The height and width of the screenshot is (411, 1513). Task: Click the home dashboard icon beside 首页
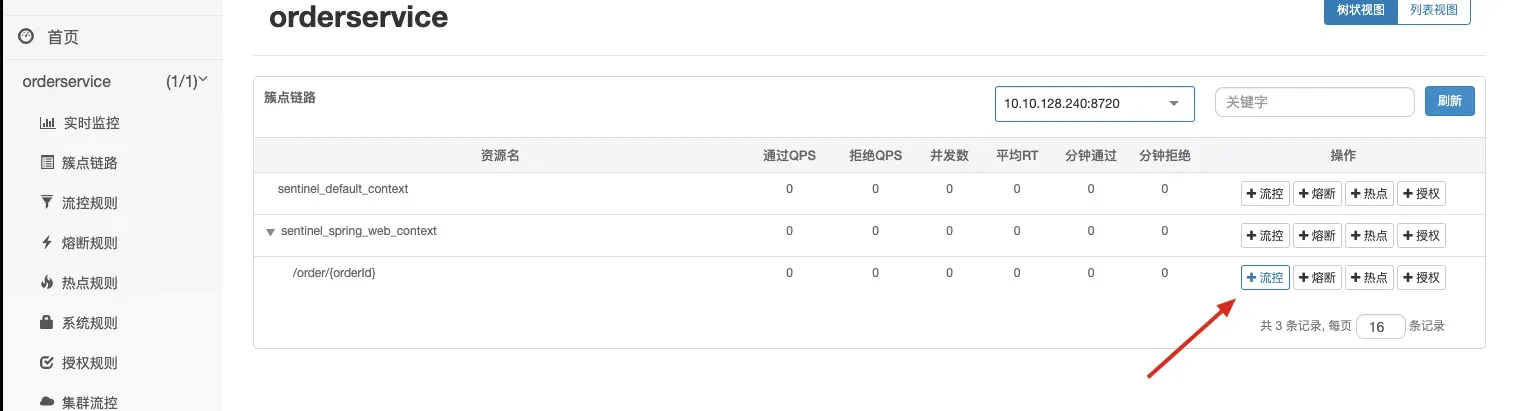click(27, 37)
